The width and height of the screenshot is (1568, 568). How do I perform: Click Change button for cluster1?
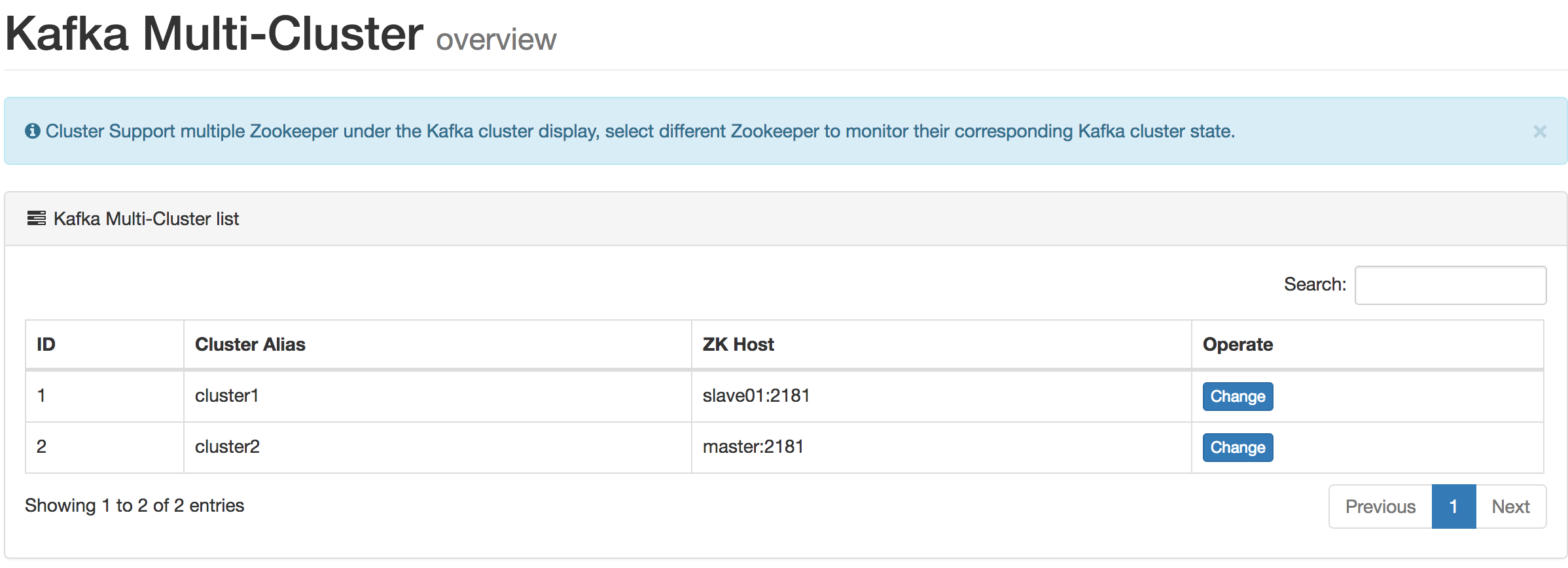[x=1238, y=397]
